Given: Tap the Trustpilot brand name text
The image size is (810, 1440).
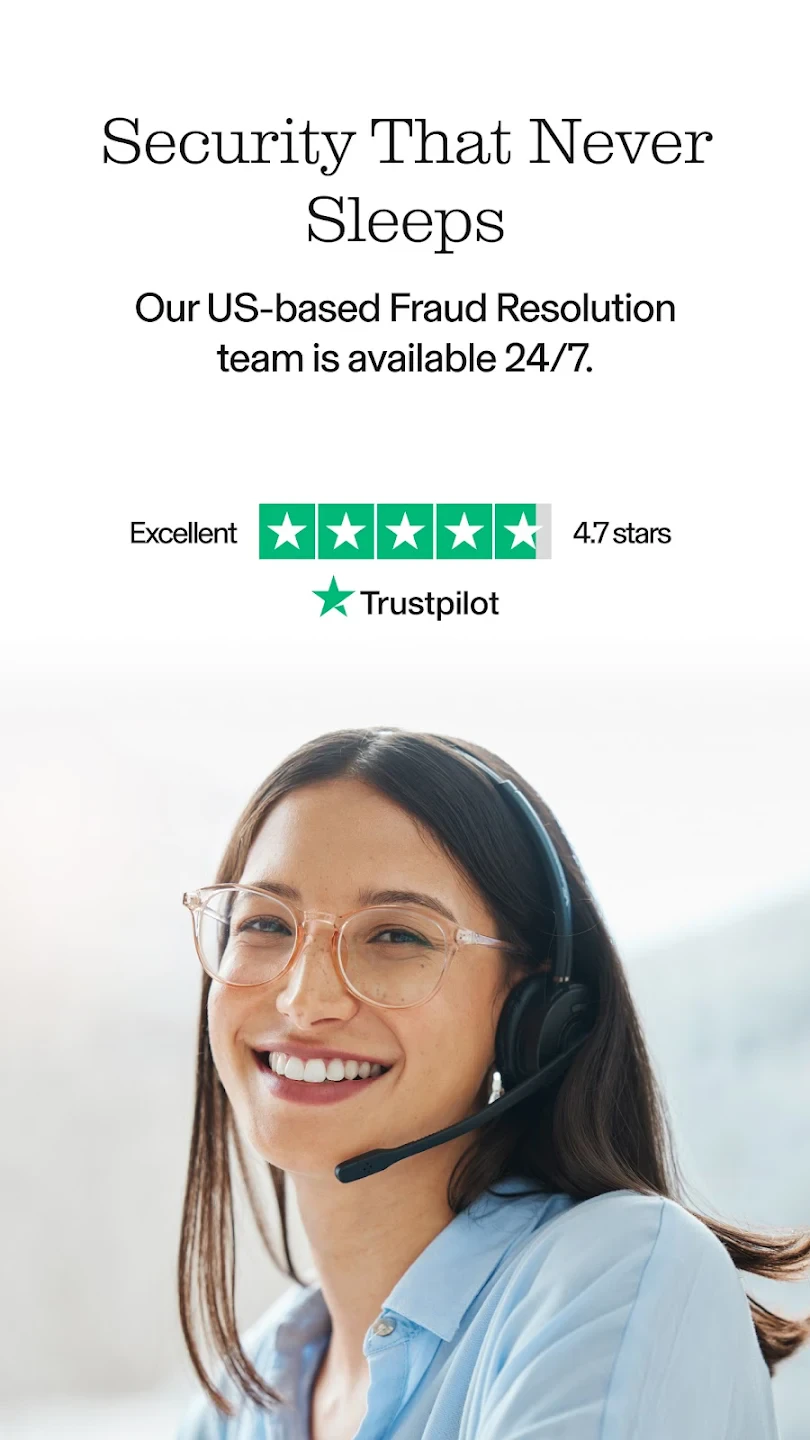Looking at the screenshot, I should click(x=429, y=603).
